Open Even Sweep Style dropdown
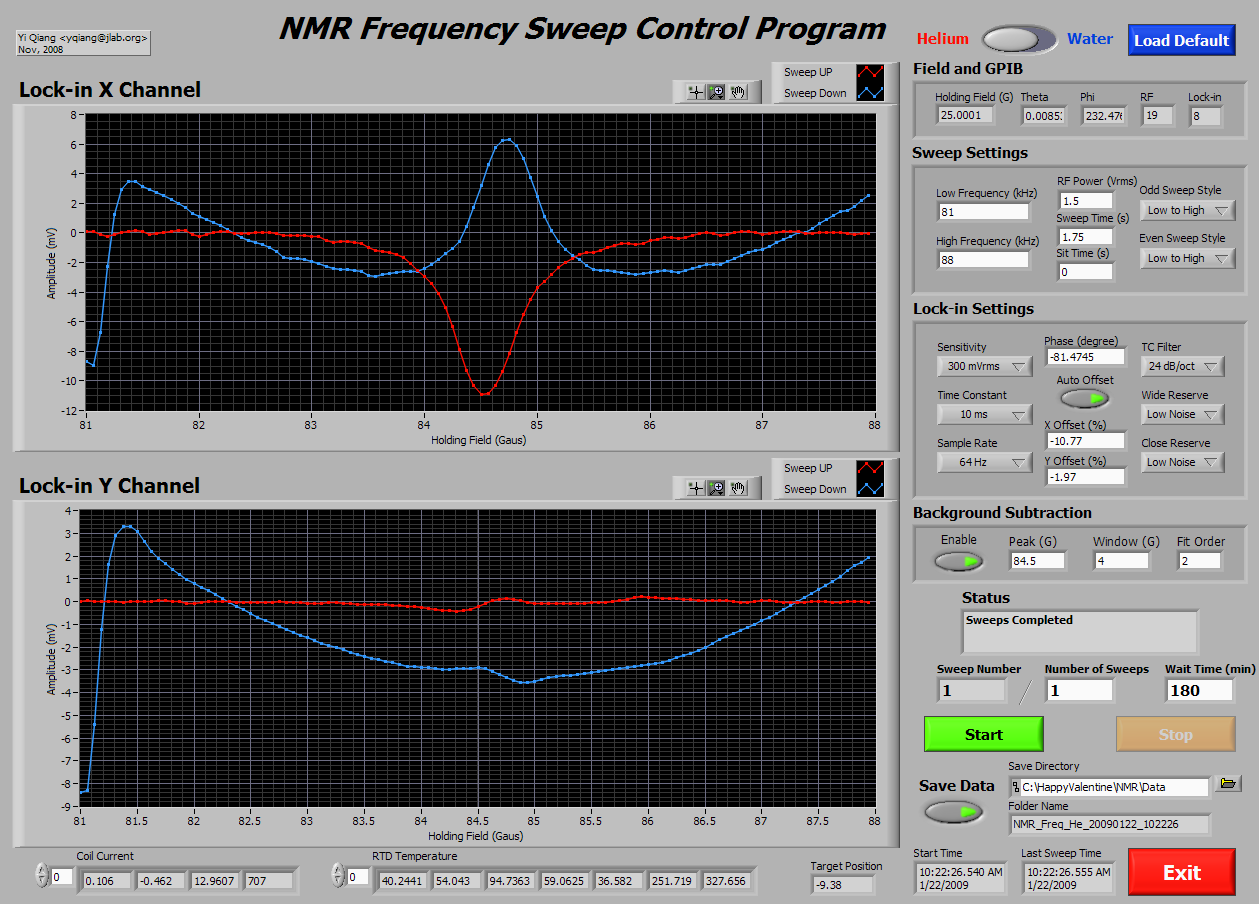Image resolution: width=1259 pixels, height=904 pixels. pyautogui.click(x=1187, y=259)
